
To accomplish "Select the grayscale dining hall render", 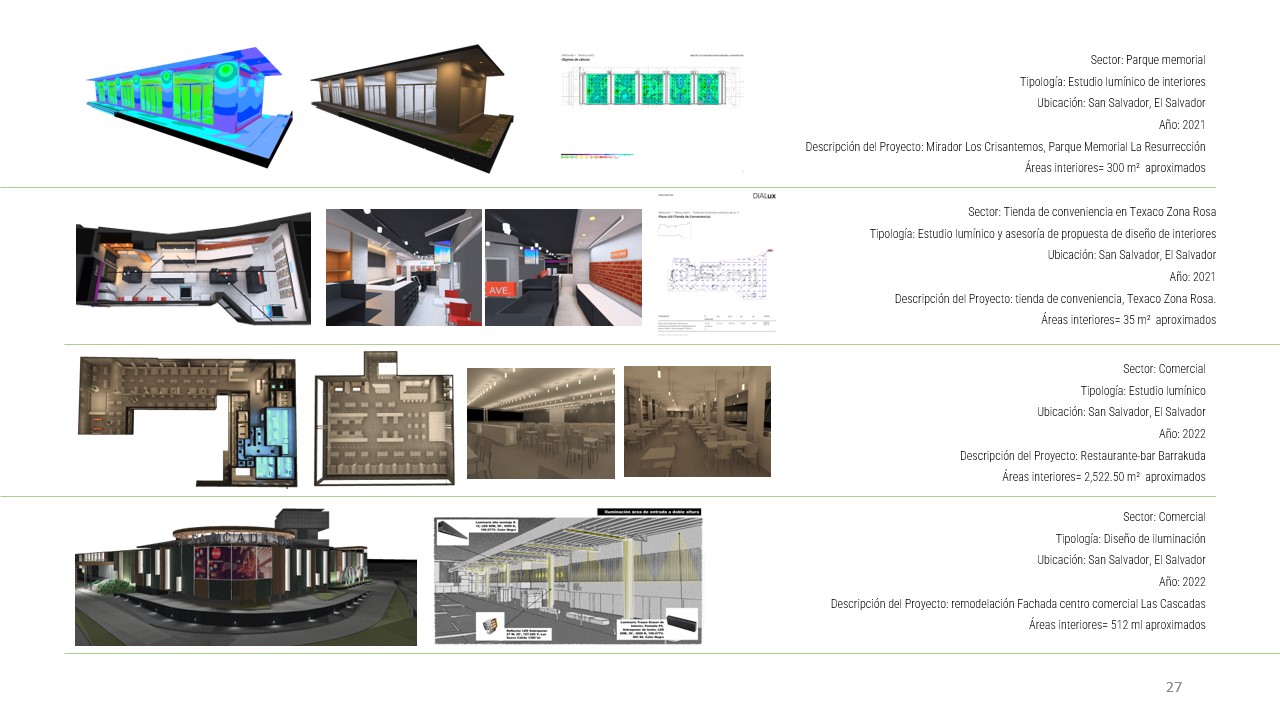I will pos(540,421).
